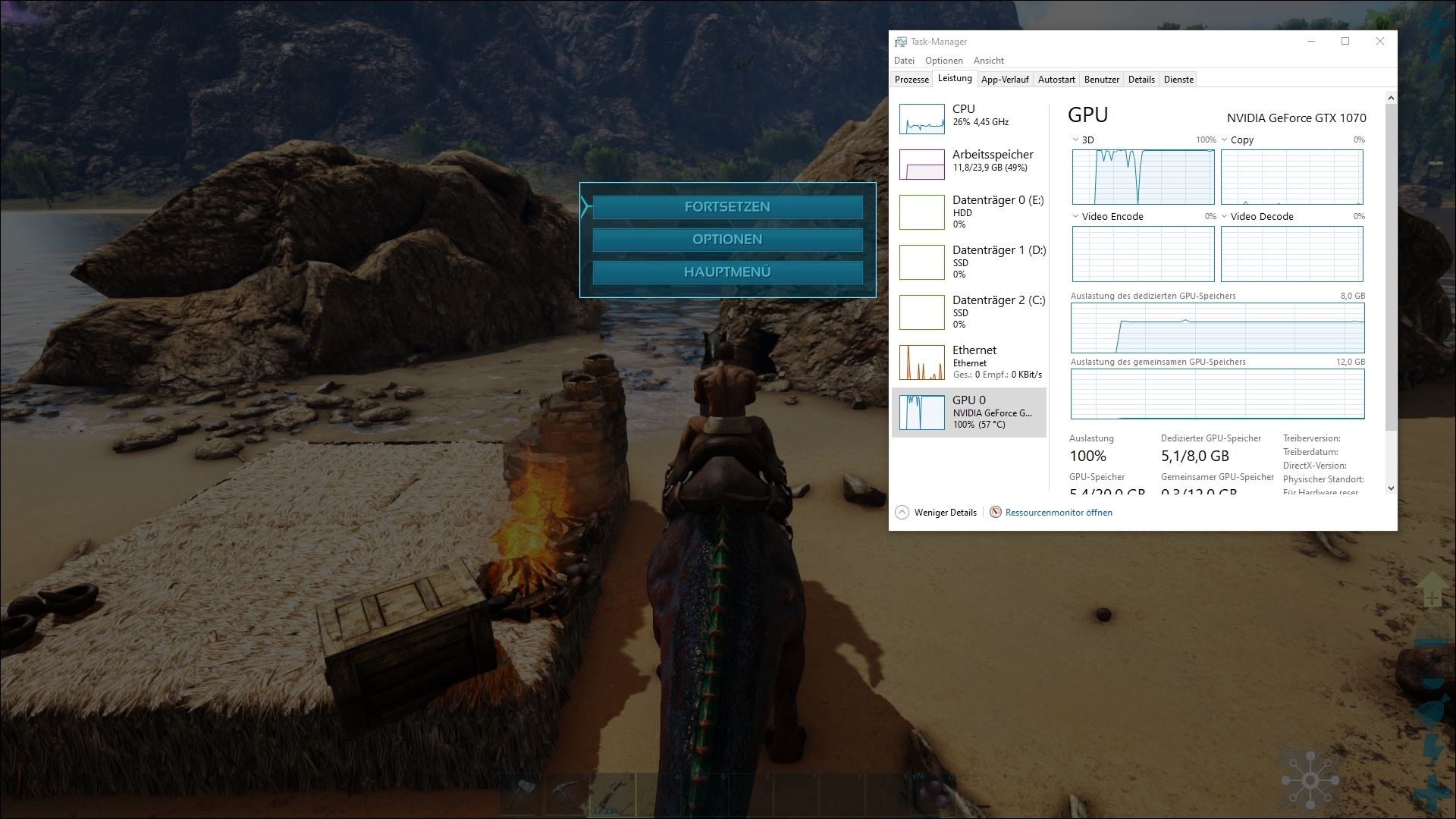Click the shared GPU memory usage graph
Image resolution: width=1456 pixels, height=819 pixels.
pyautogui.click(x=1217, y=394)
